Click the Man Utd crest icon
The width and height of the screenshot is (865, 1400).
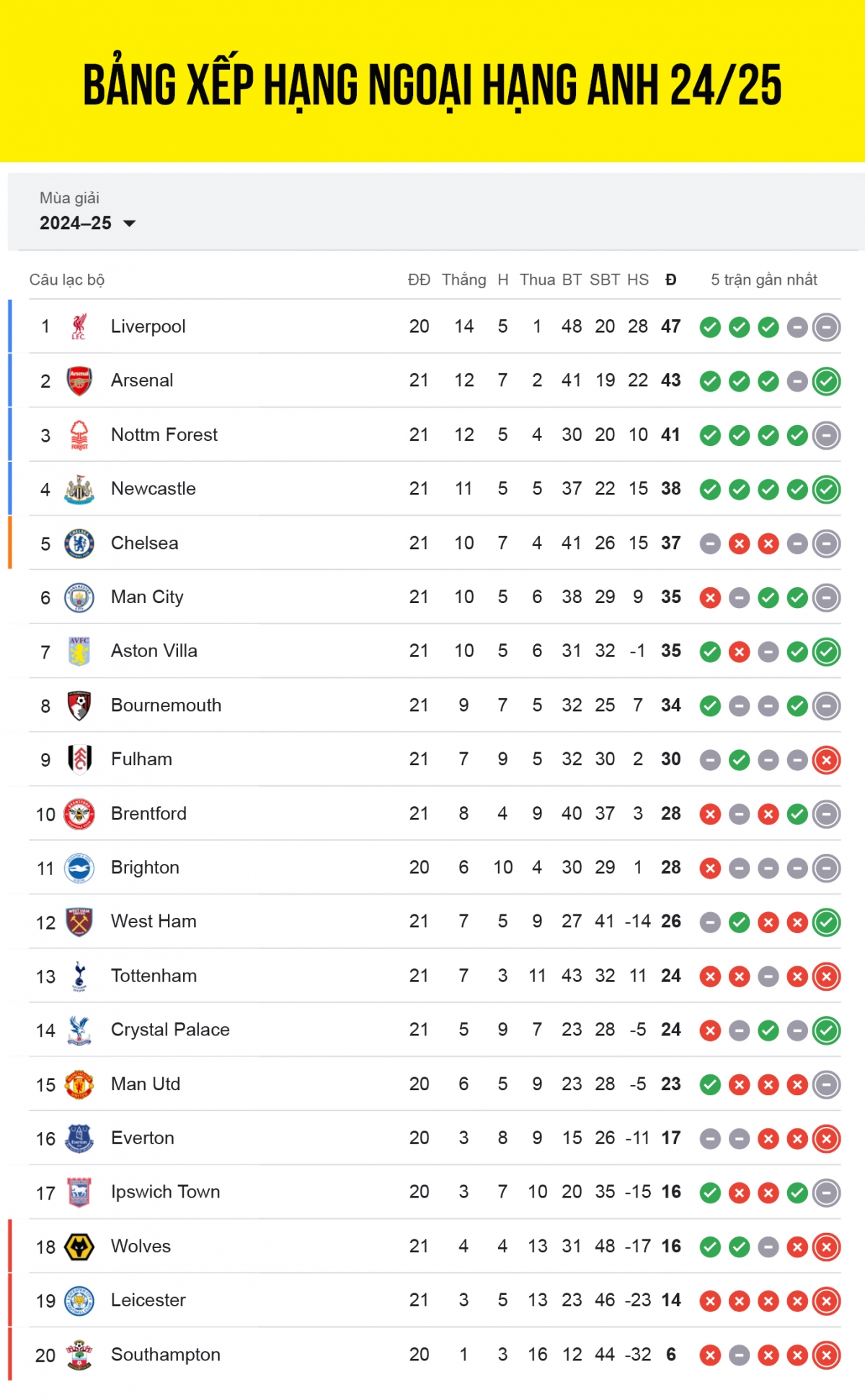[79, 1084]
